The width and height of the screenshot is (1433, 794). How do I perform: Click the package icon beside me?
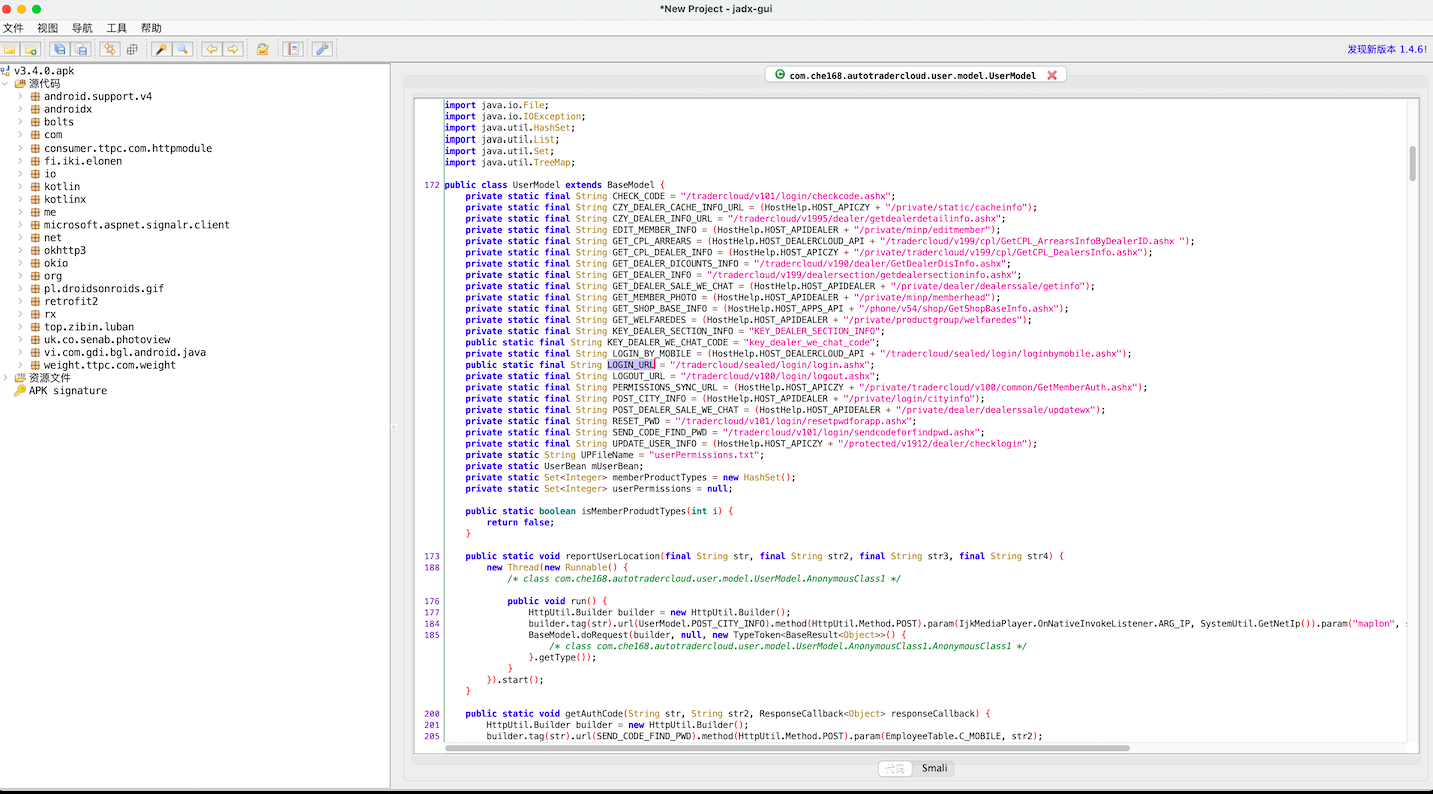(x=36, y=212)
